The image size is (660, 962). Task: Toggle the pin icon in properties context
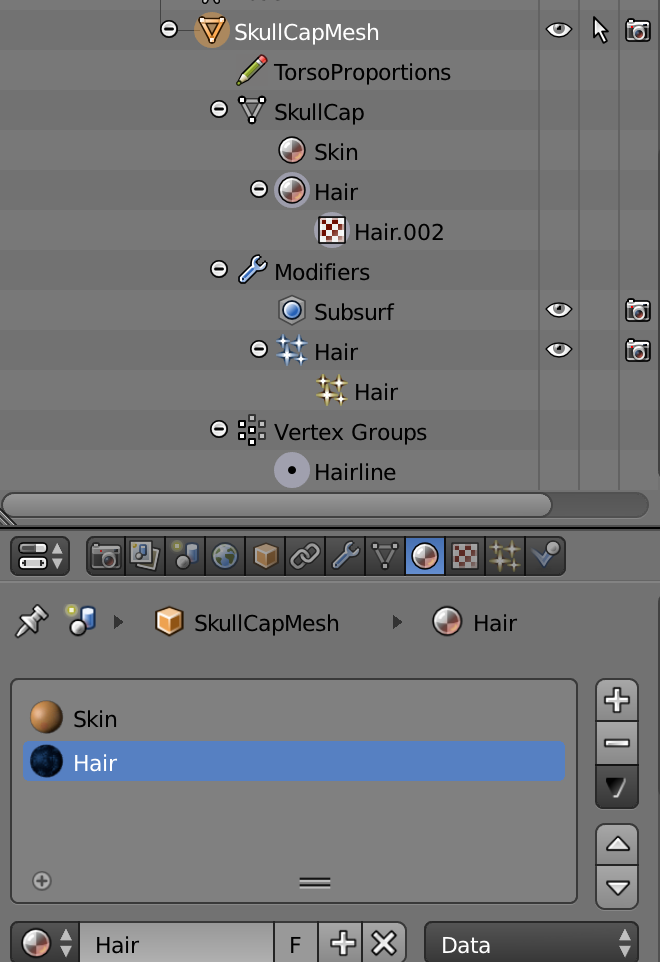[32, 621]
